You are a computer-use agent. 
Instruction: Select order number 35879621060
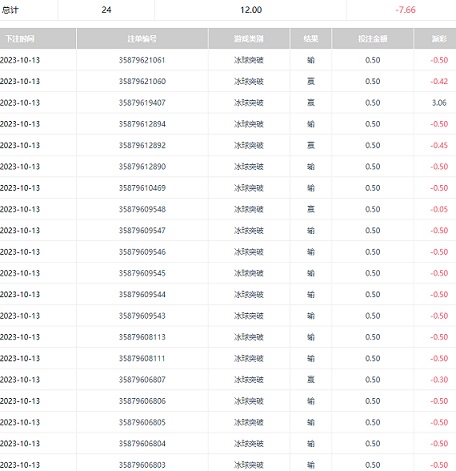click(x=142, y=81)
